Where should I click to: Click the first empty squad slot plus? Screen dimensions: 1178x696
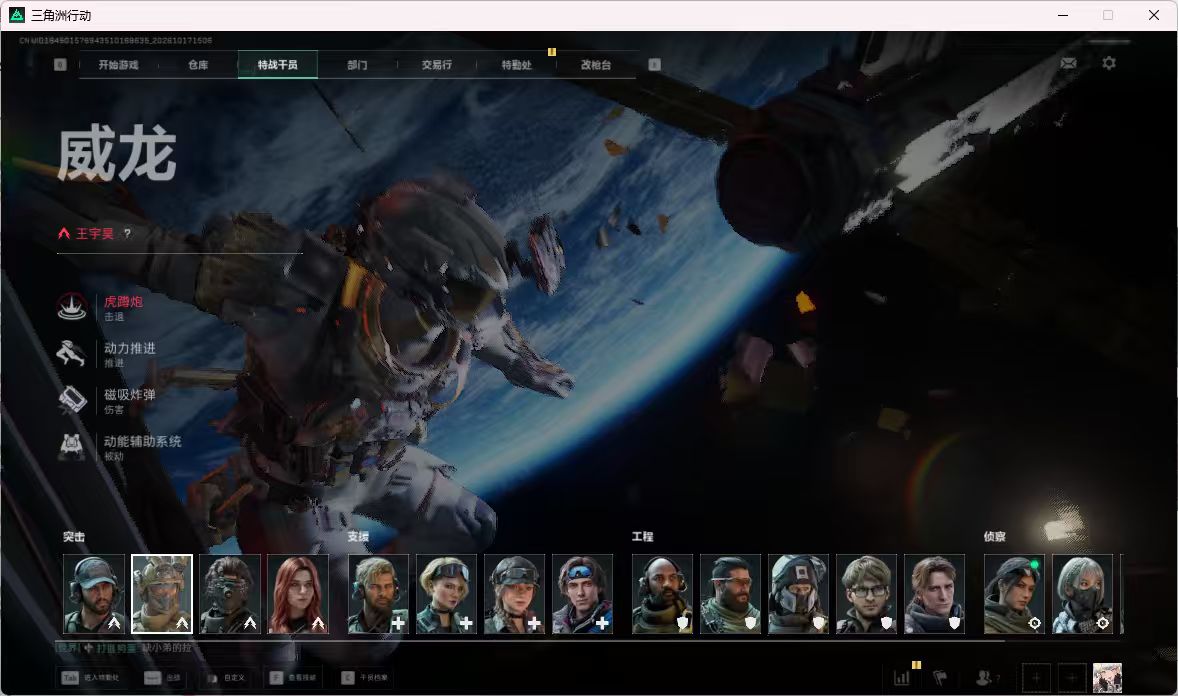tap(1036, 678)
